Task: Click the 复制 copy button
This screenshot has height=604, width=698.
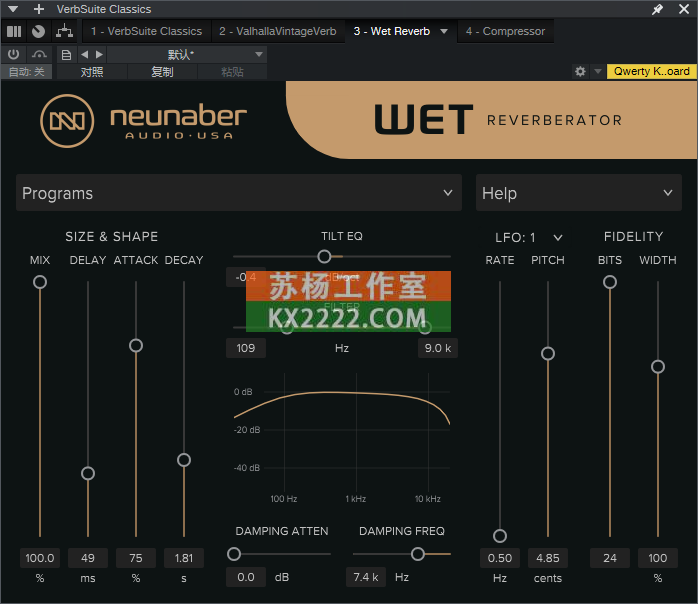Action: click(x=162, y=72)
